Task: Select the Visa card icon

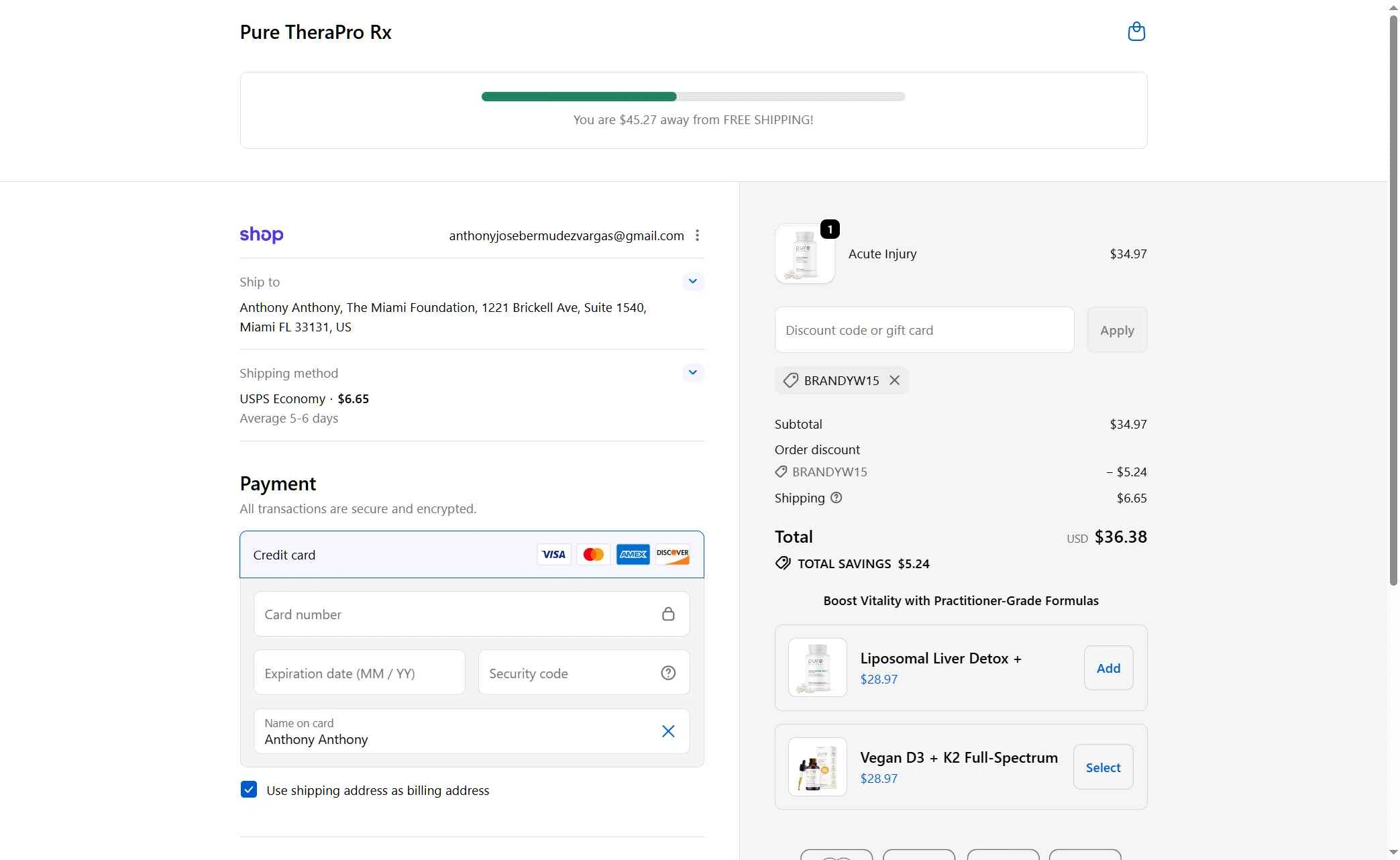Action: [x=553, y=554]
